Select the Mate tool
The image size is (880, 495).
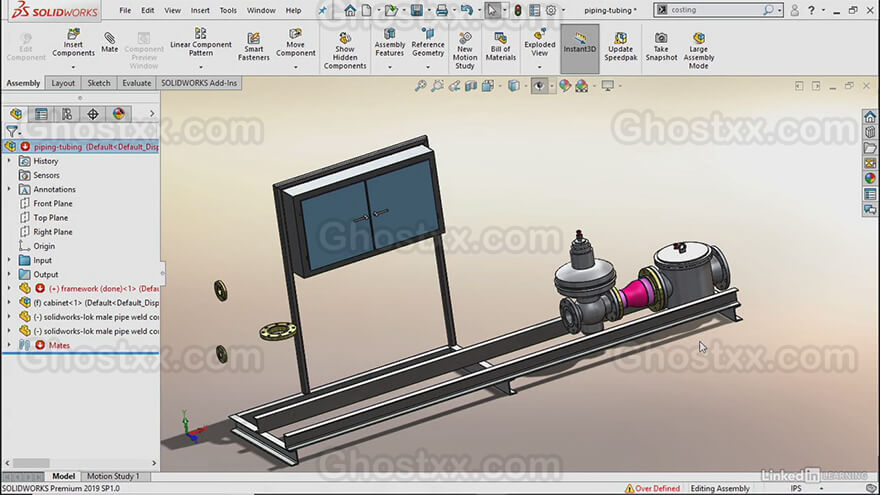pyautogui.click(x=109, y=43)
